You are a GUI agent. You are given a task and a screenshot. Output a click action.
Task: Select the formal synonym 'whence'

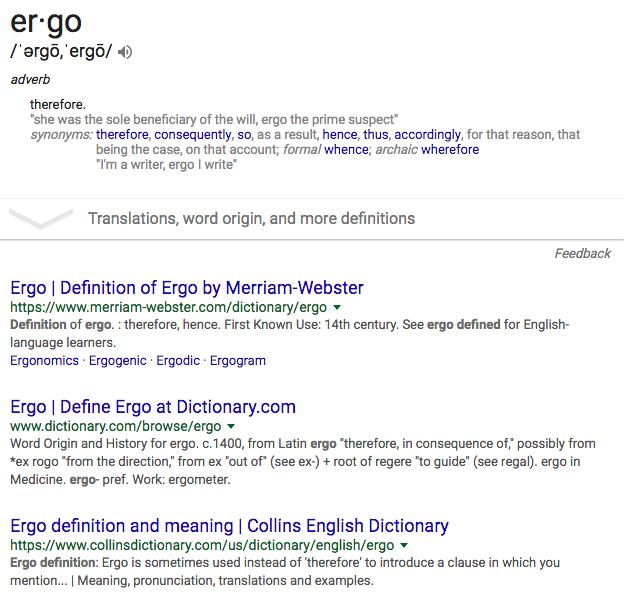pos(346,150)
